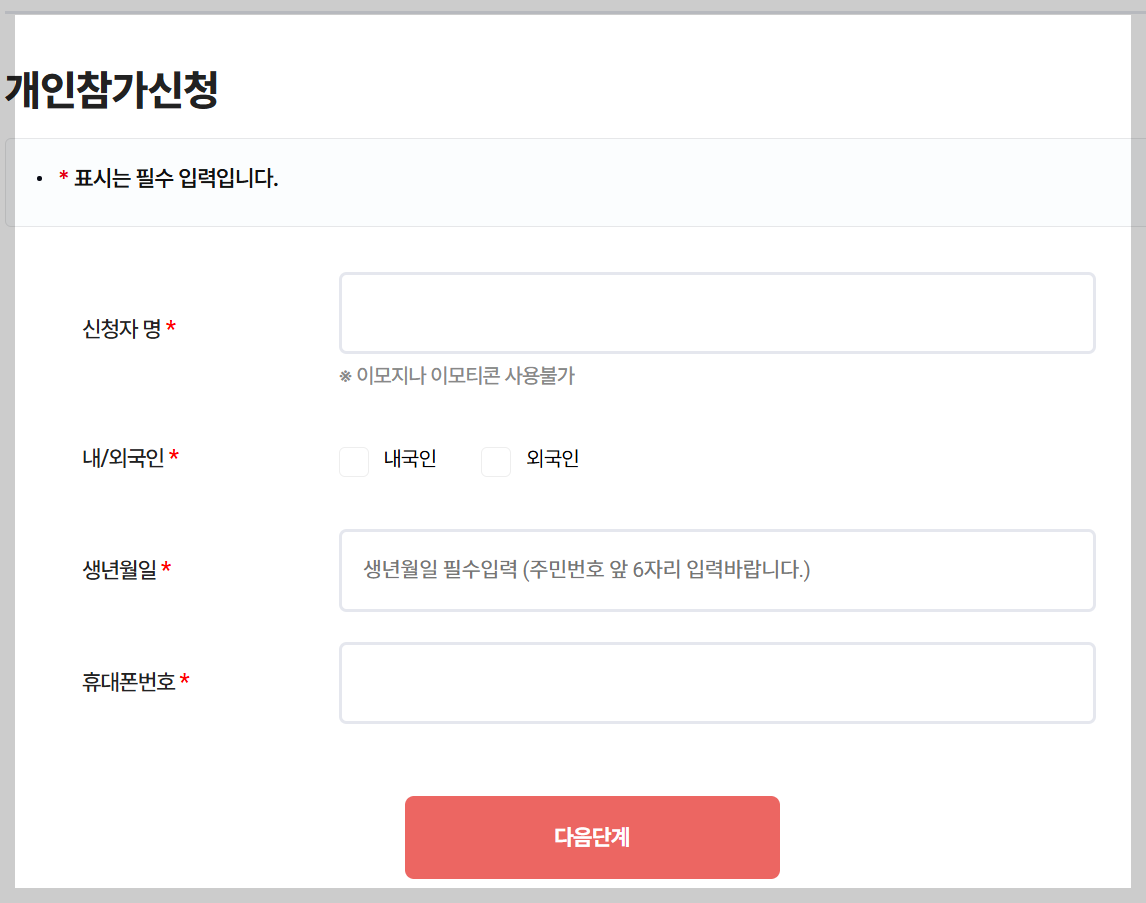Viewport: 1146px width, 903px height.
Task: Check the 외국인 checkbox
Action: pyautogui.click(x=496, y=461)
